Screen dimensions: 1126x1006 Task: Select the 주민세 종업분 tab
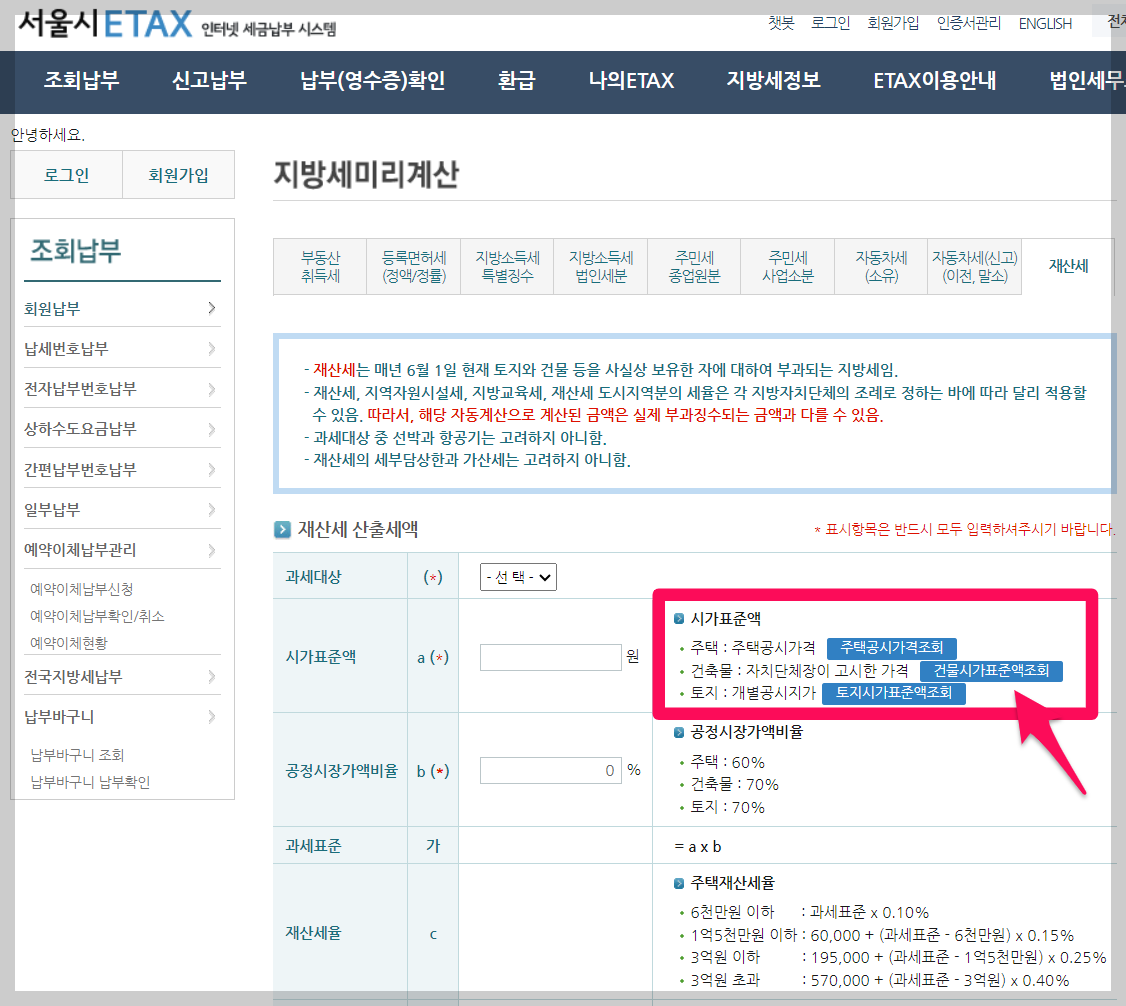point(693,266)
